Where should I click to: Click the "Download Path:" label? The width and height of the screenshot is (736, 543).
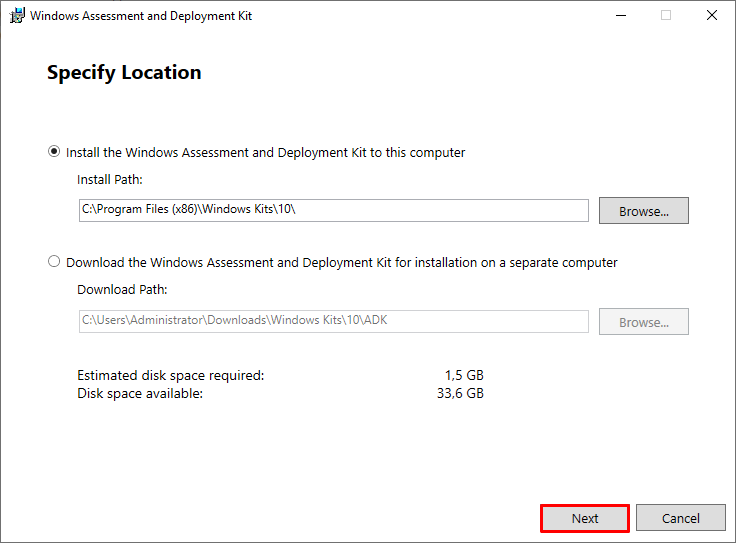point(122,290)
